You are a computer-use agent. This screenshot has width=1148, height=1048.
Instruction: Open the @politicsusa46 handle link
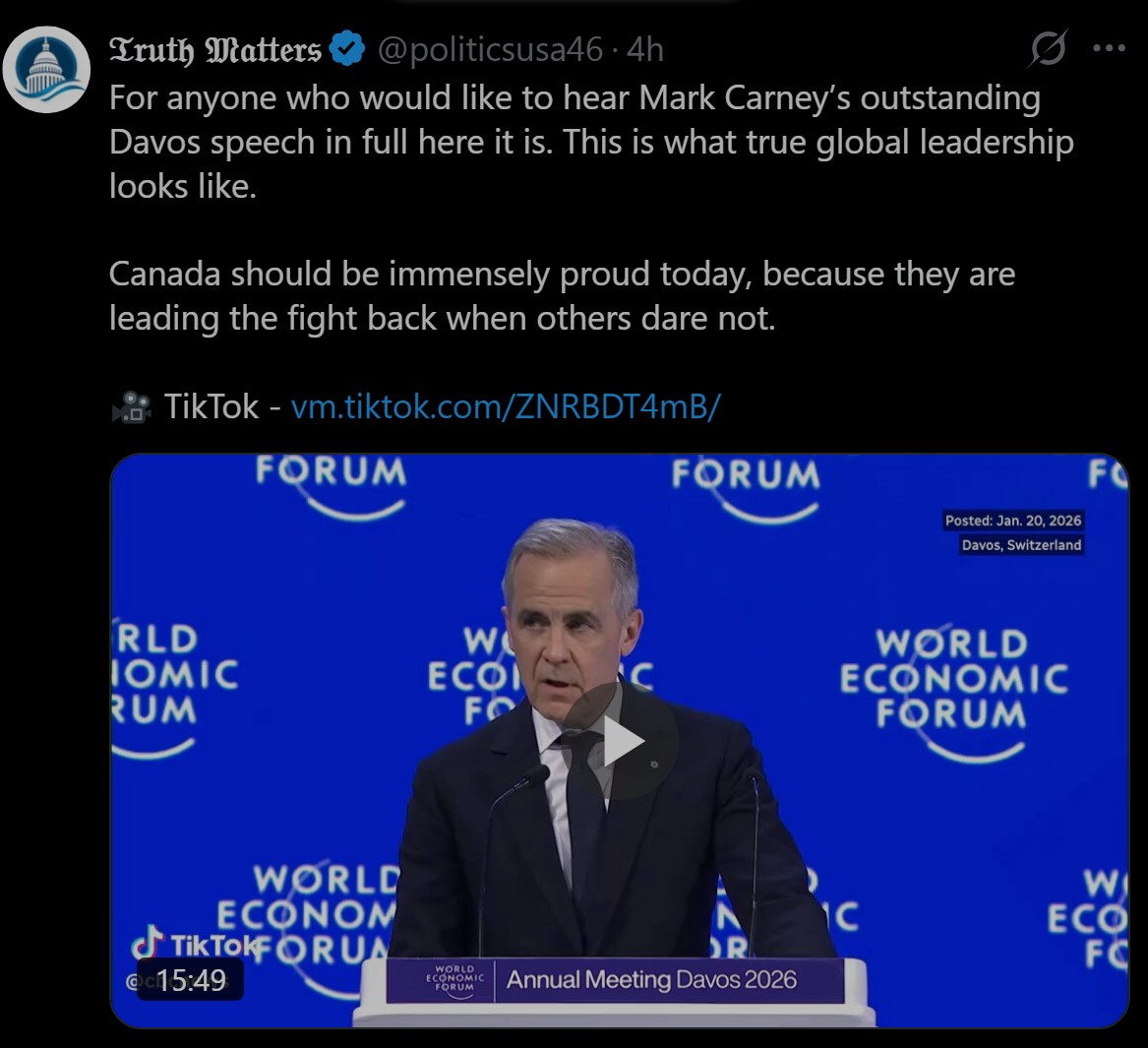tap(489, 49)
